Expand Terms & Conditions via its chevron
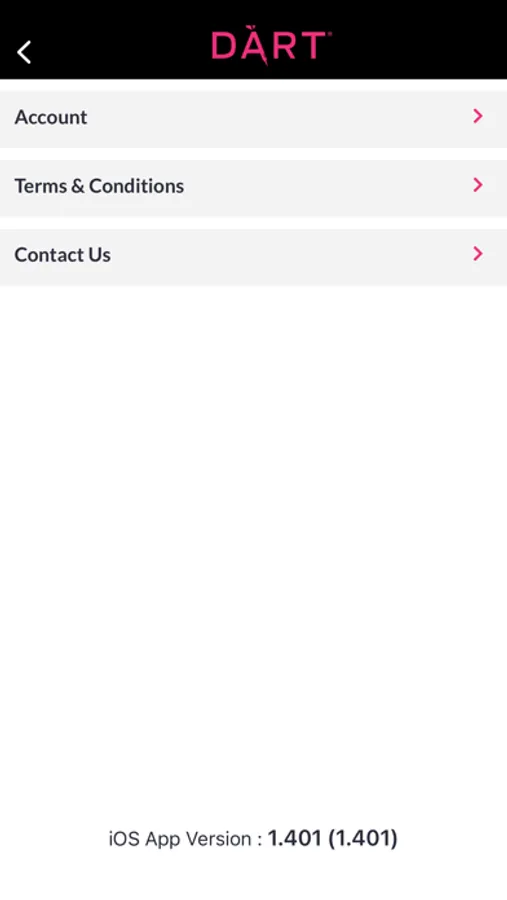This screenshot has height=900, width=507. click(477, 185)
